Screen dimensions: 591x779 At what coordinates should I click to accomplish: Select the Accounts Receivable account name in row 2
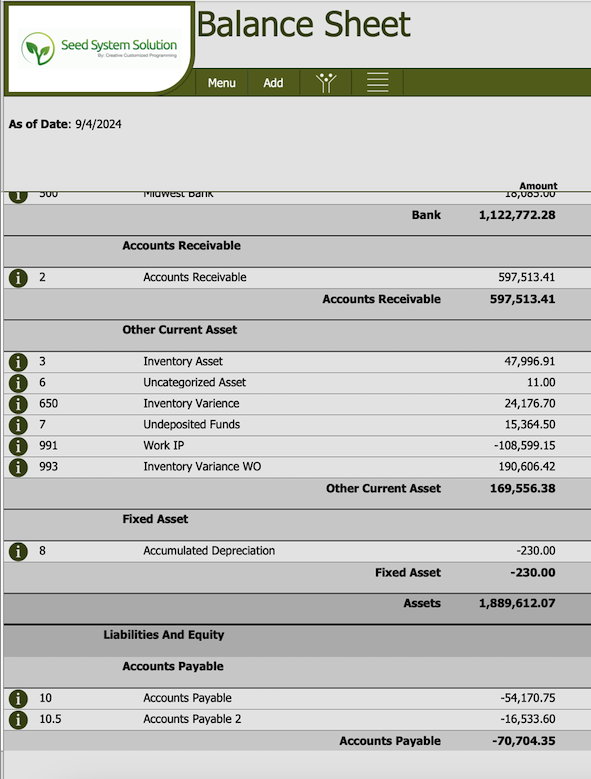coord(195,277)
